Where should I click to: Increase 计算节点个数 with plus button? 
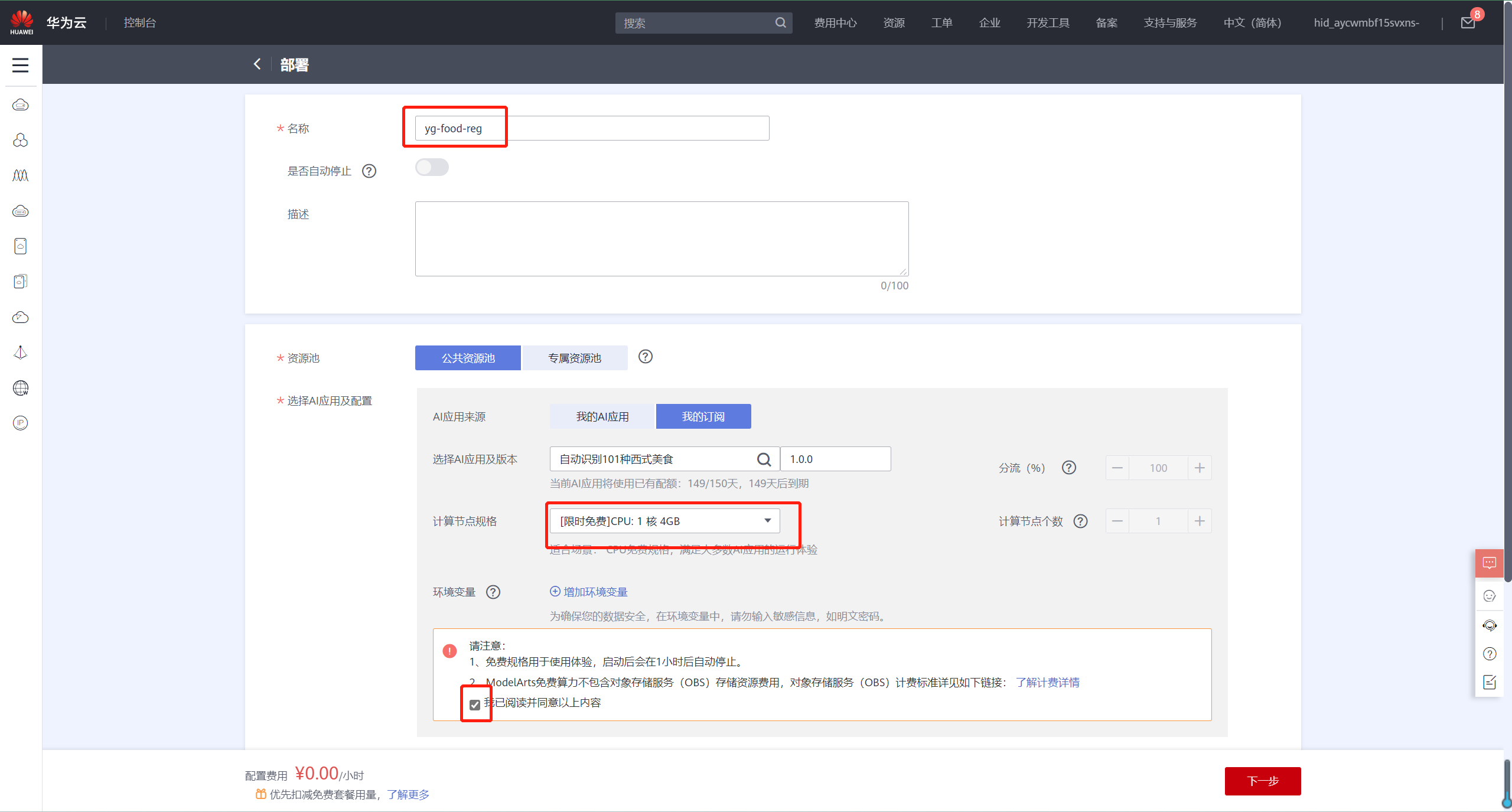[1199, 521]
